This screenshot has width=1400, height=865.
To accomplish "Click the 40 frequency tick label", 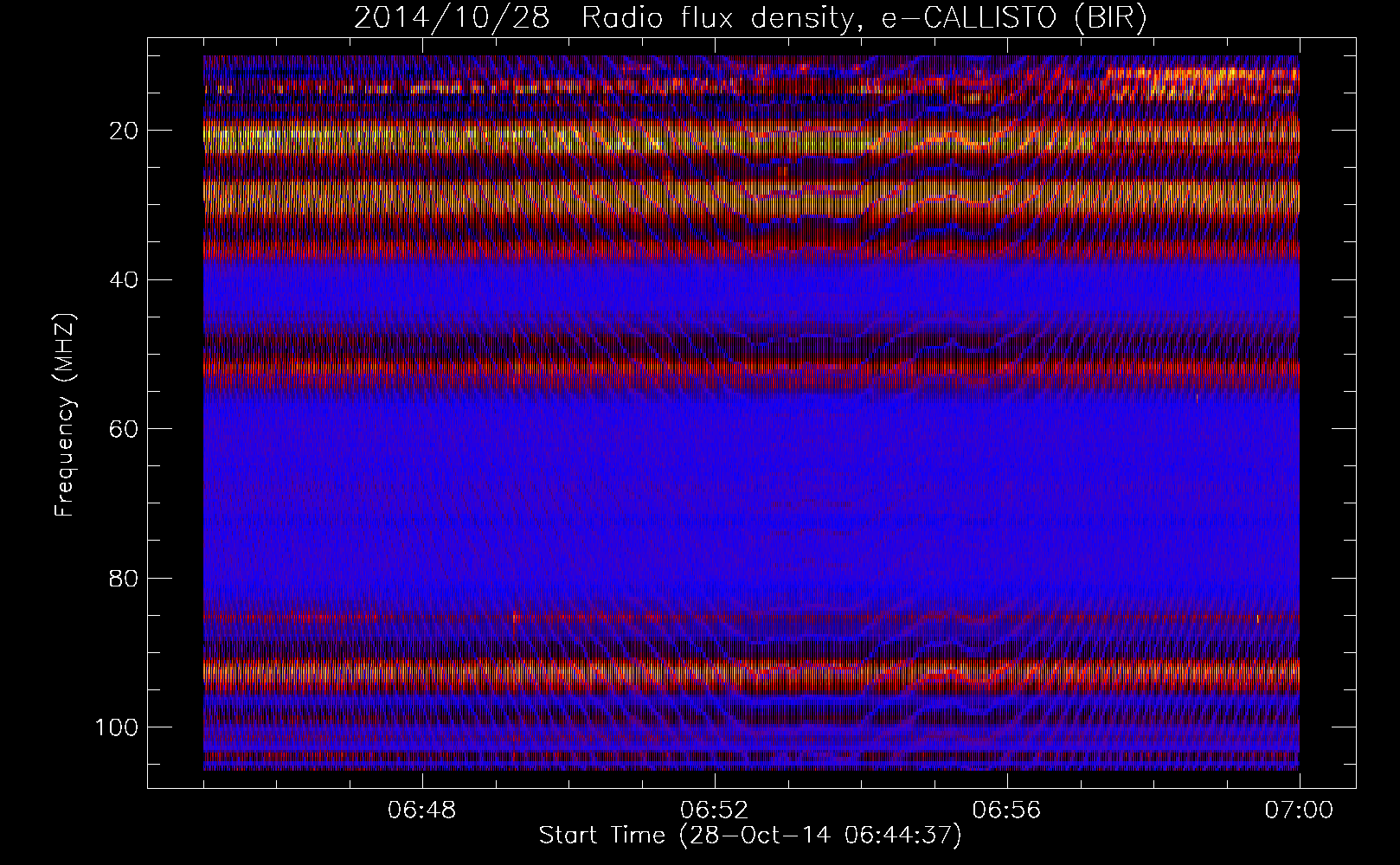I will click(125, 279).
